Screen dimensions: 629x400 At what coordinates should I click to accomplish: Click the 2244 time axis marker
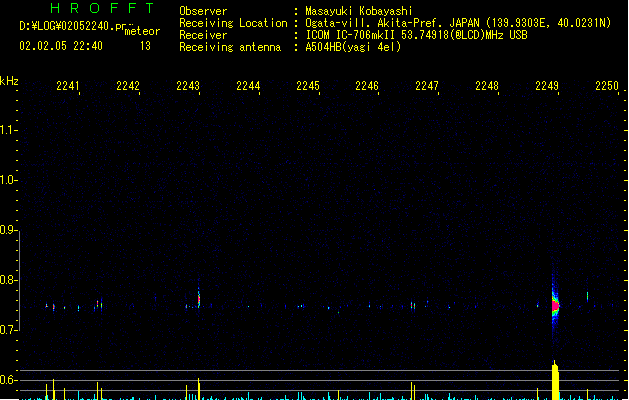(248, 85)
